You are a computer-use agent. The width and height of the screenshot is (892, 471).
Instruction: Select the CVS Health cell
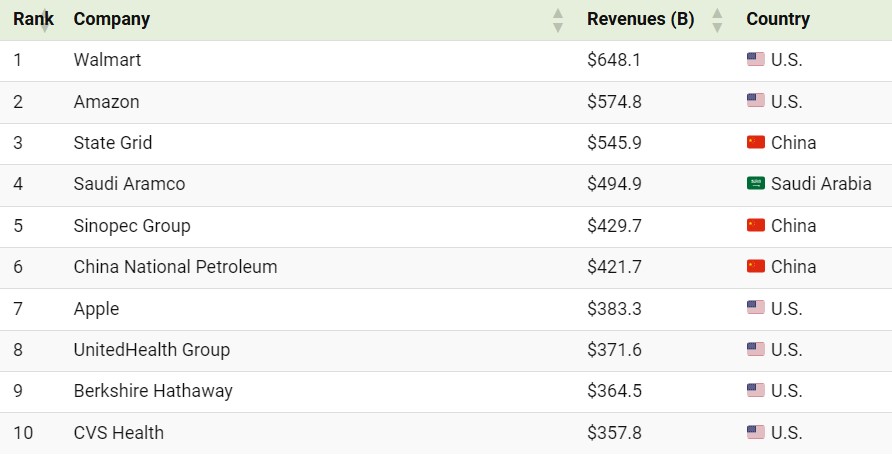(x=118, y=433)
